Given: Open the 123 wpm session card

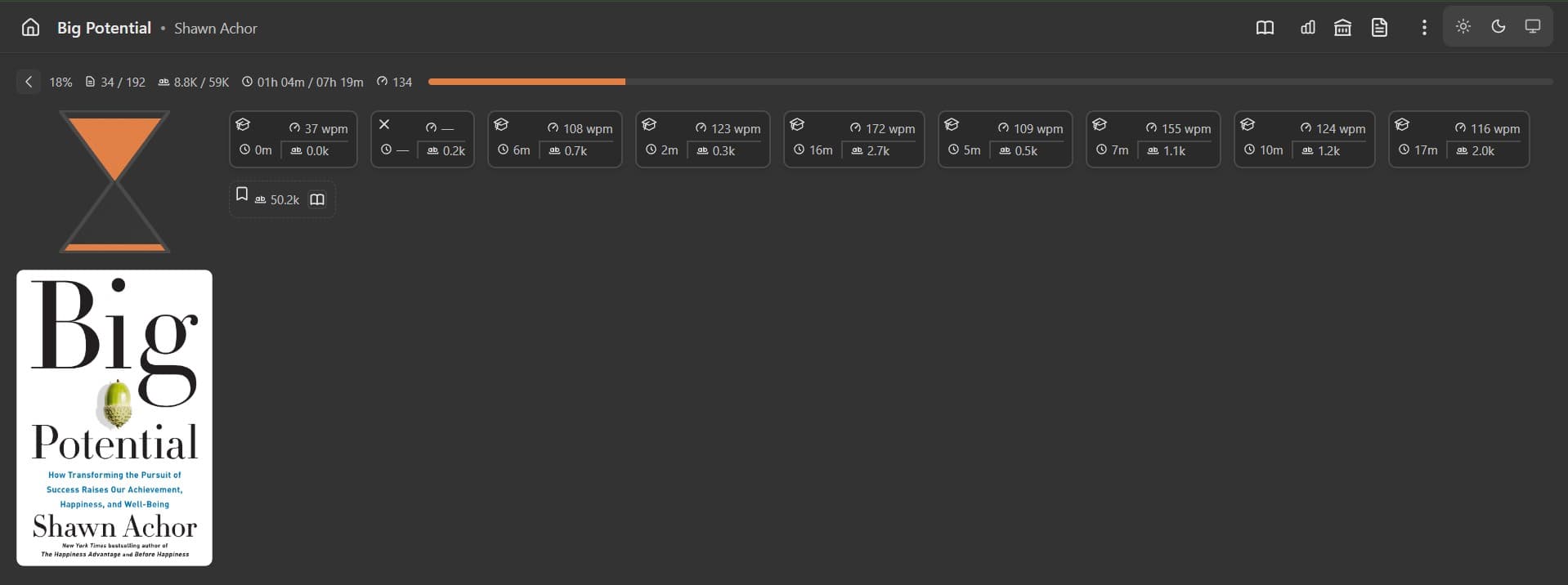Looking at the screenshot, I should pos(703,139).
